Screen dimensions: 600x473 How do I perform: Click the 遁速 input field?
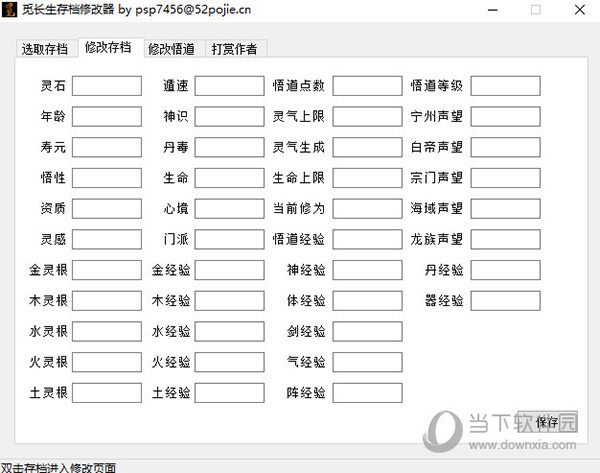click(229, 86)
